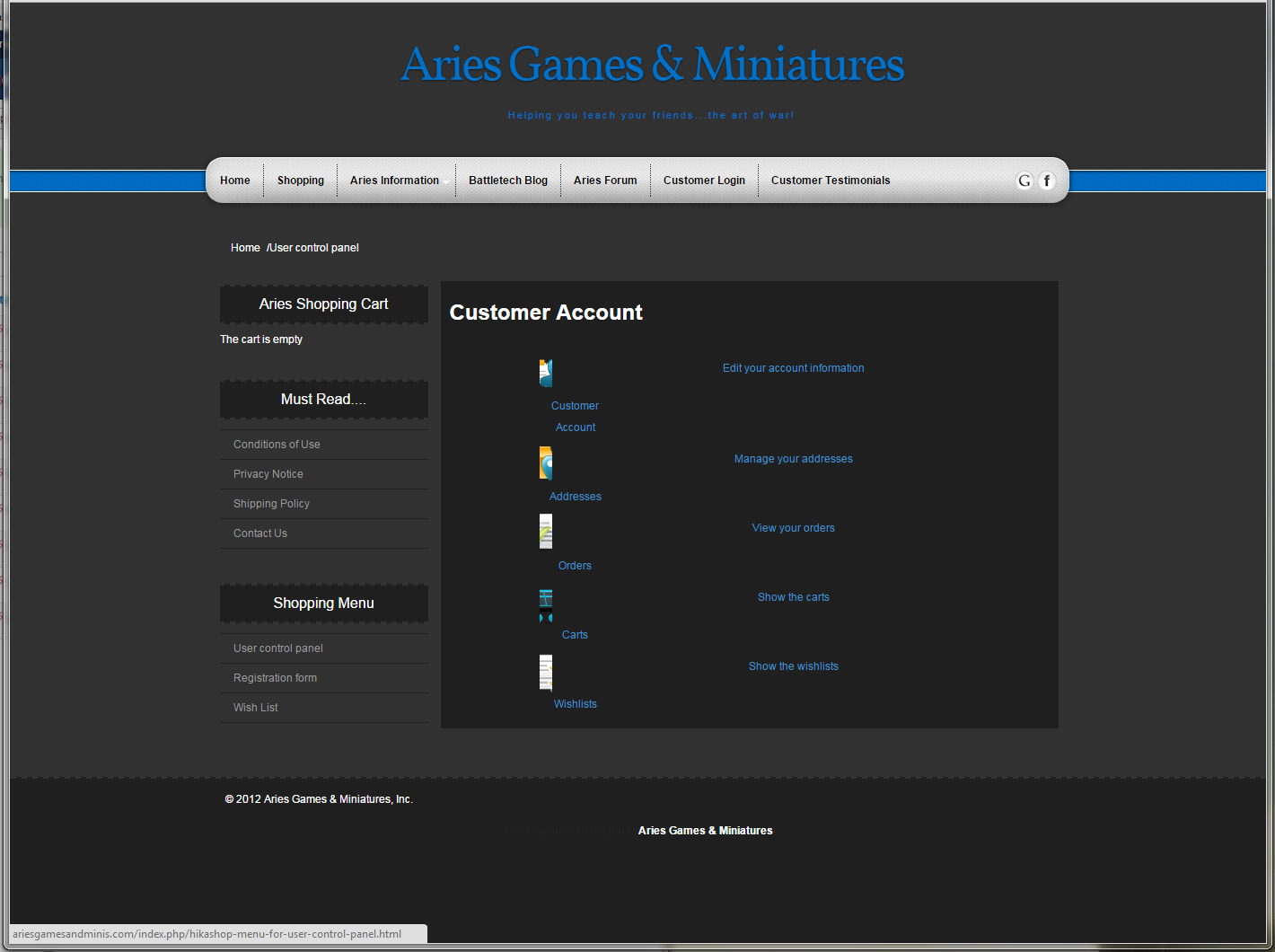Screen dimensions: 1275x952
Task: Click the Wishlists icon image
Action: [x=546, y=673]
